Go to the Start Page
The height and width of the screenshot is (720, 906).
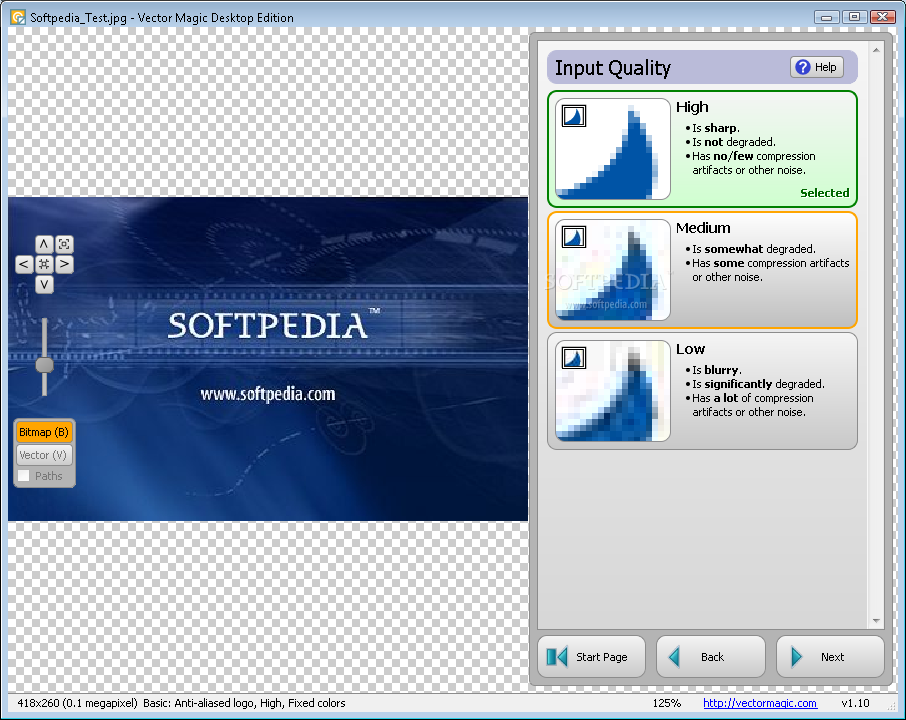pyautogui.click(x=591, y=657)
